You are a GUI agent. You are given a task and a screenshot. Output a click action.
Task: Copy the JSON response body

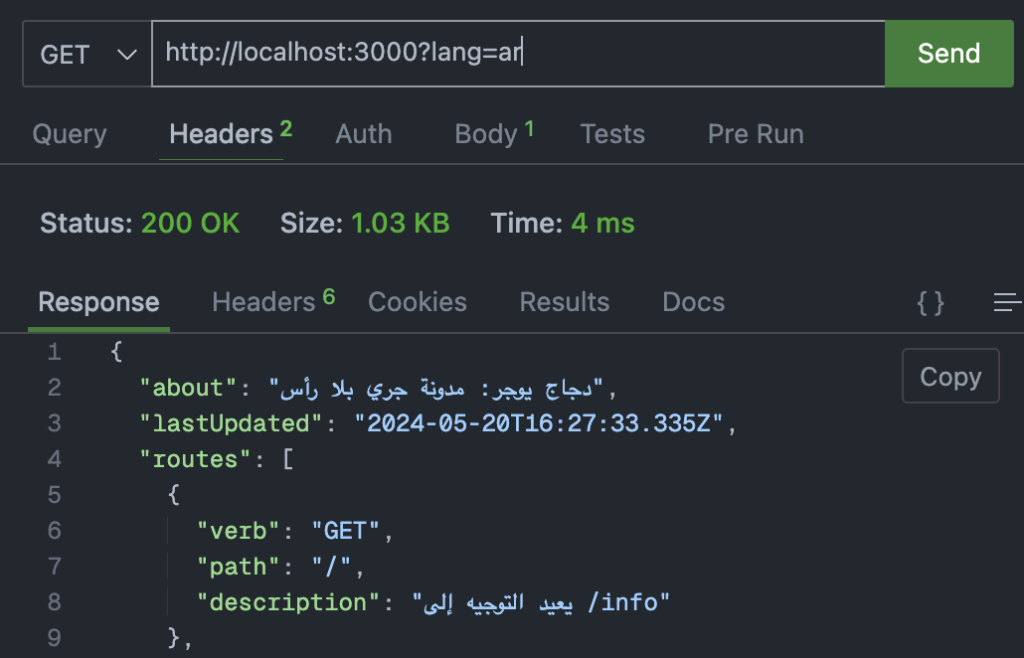coord(949,376)
